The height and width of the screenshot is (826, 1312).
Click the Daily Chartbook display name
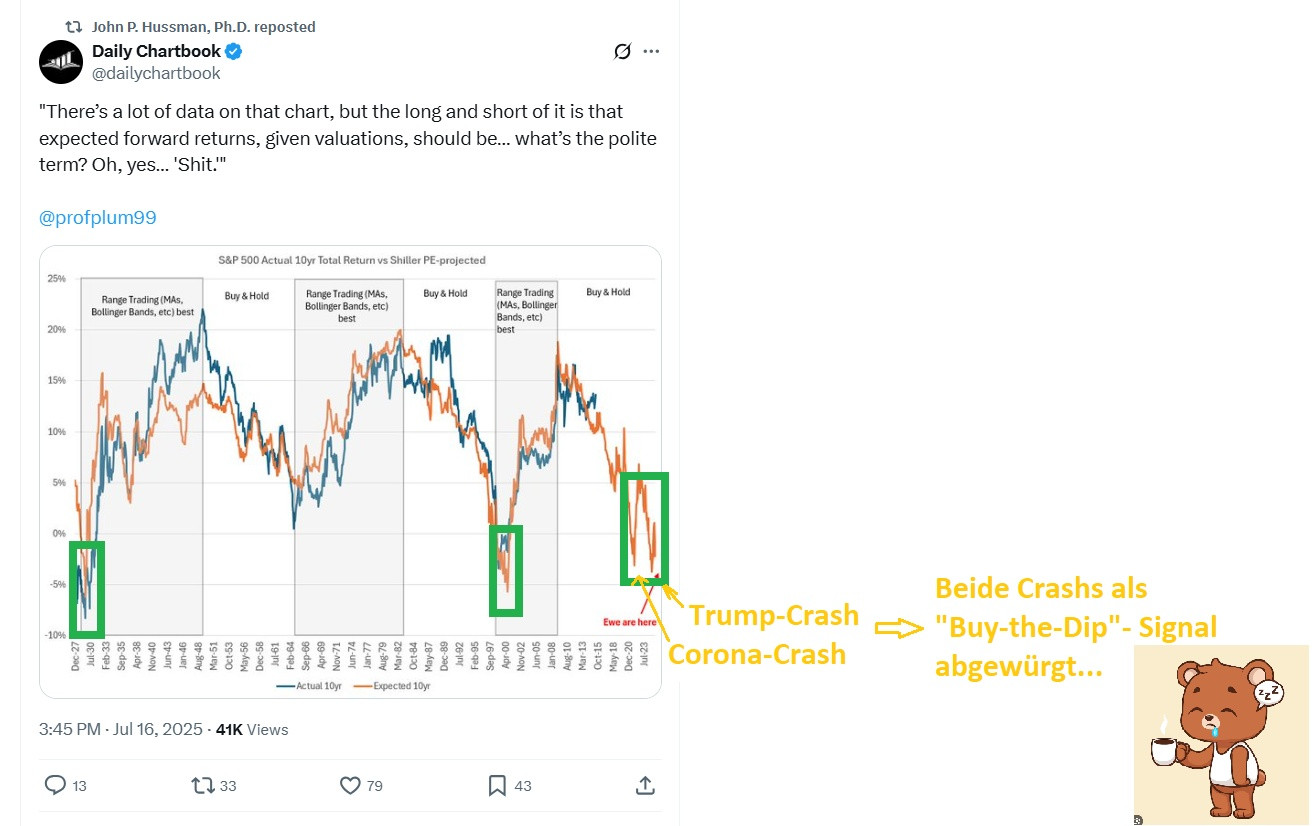pyautogui.click(x=157, y=51)
